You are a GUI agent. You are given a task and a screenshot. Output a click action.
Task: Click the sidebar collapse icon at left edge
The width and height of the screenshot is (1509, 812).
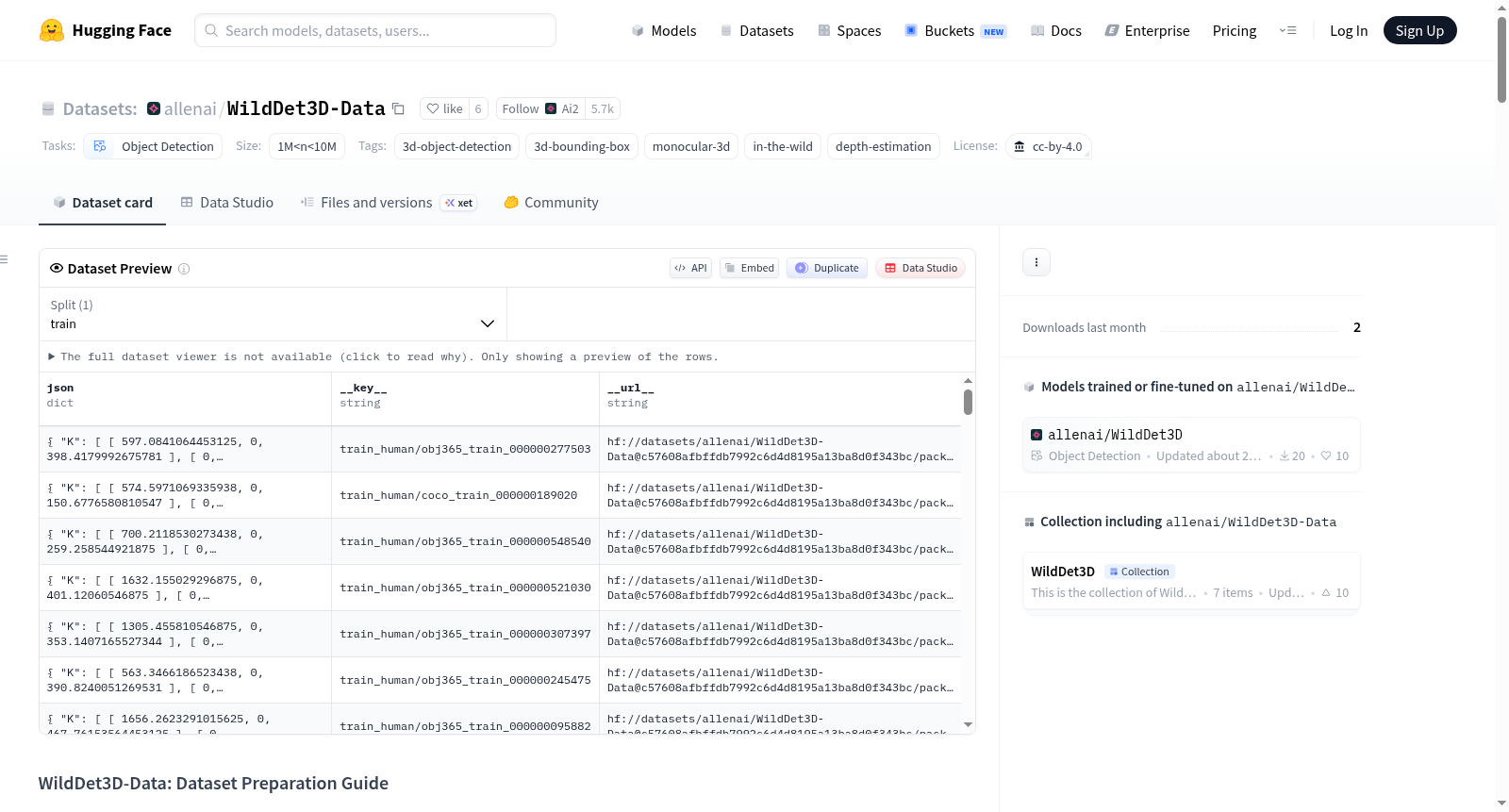click(x=4, y=259)
